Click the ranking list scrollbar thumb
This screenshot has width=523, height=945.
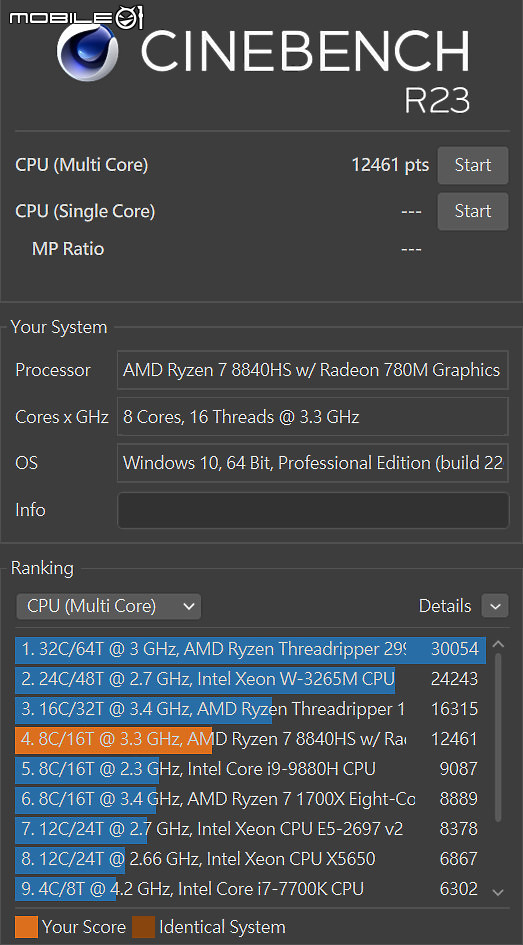click(498, 737)
